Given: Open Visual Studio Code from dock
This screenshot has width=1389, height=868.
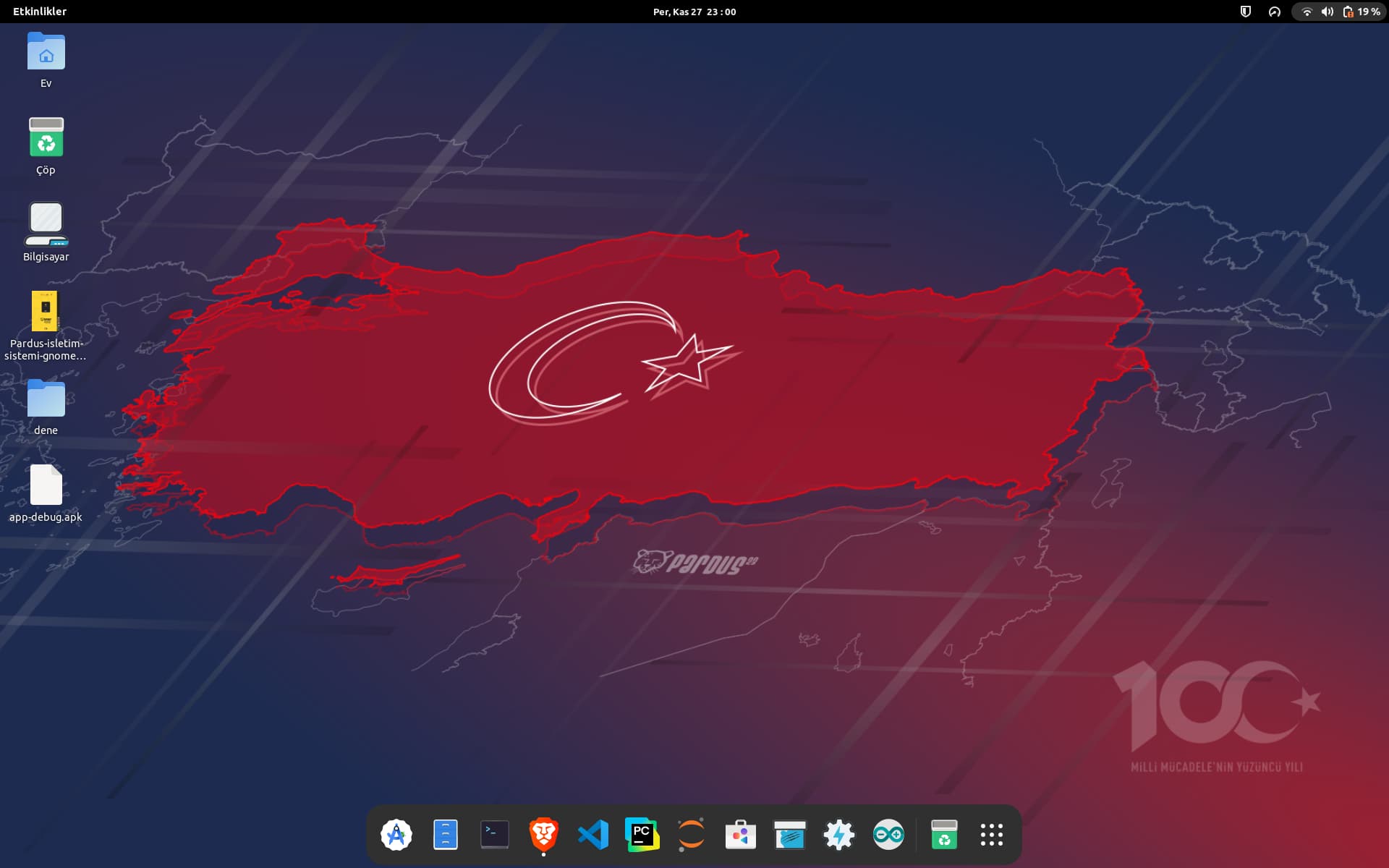Looking at the screenshot, I should pyautogui.click(x=593, y=835).
